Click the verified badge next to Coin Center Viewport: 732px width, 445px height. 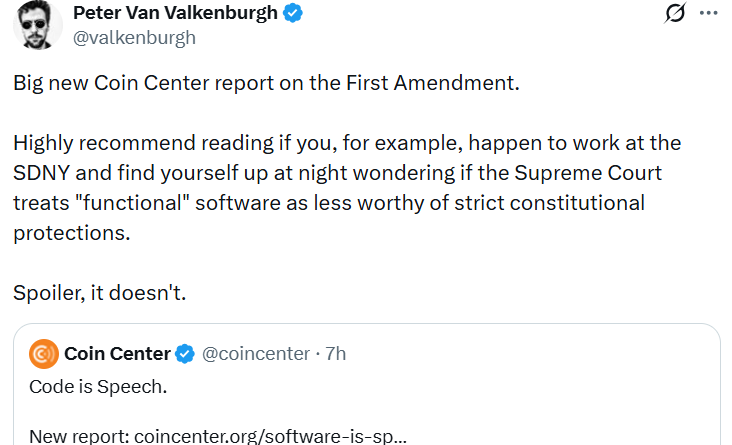coord(186,354)
